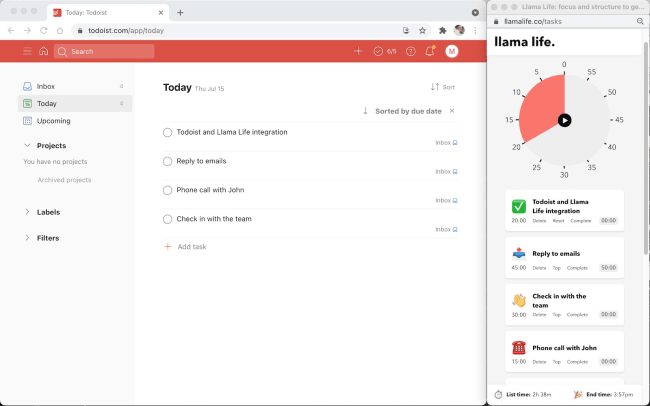Expand the Filters section
Viewport: 650px width, 406px height.
[27, 238]
